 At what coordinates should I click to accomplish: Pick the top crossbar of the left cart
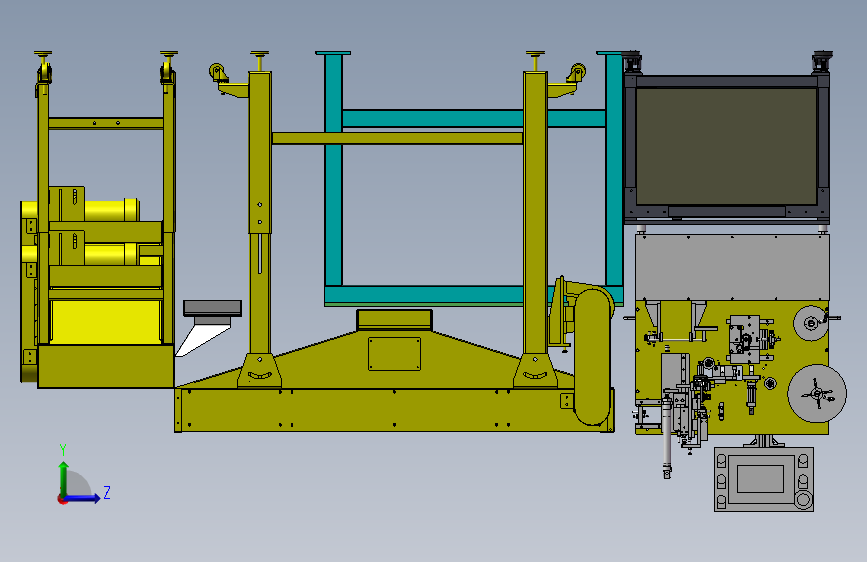pyautogui.click(x=106, y=123)
